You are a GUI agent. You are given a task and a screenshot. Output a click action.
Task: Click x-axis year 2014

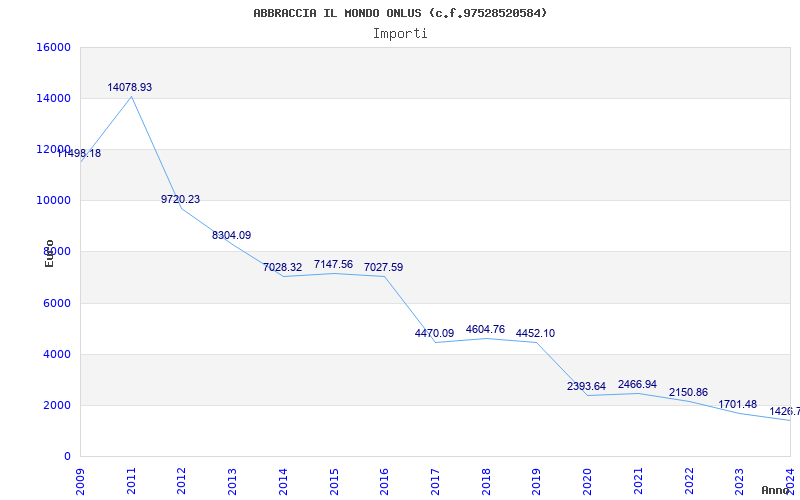point(283,482)
